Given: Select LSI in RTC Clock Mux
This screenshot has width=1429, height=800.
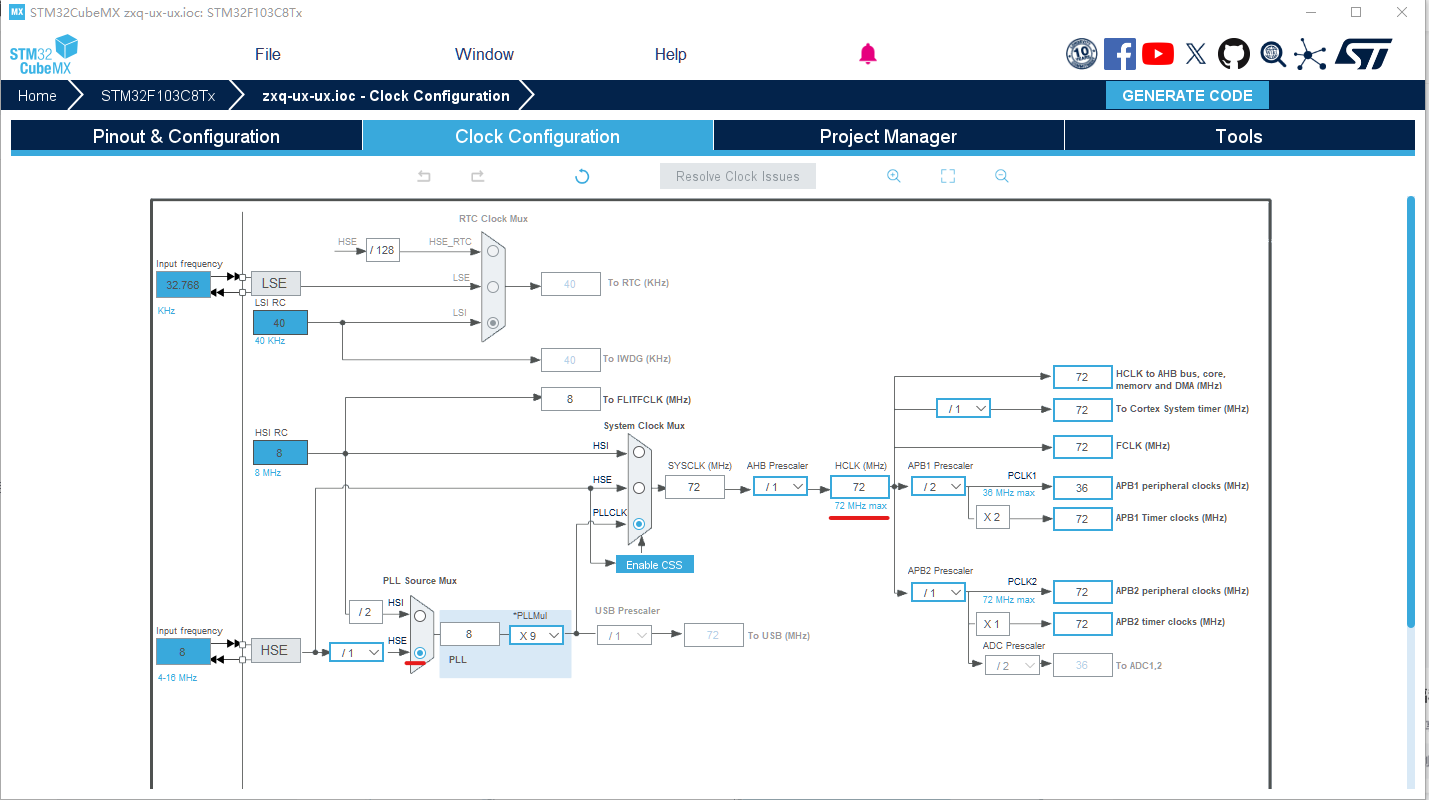Looking at the screenshot, I should (493, 323).
